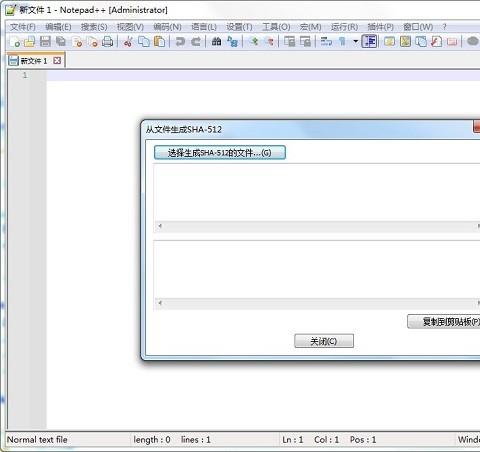Open the 设置(T) menu
The width and height of the screenshot is (480, 452).
tap(239, 27)
